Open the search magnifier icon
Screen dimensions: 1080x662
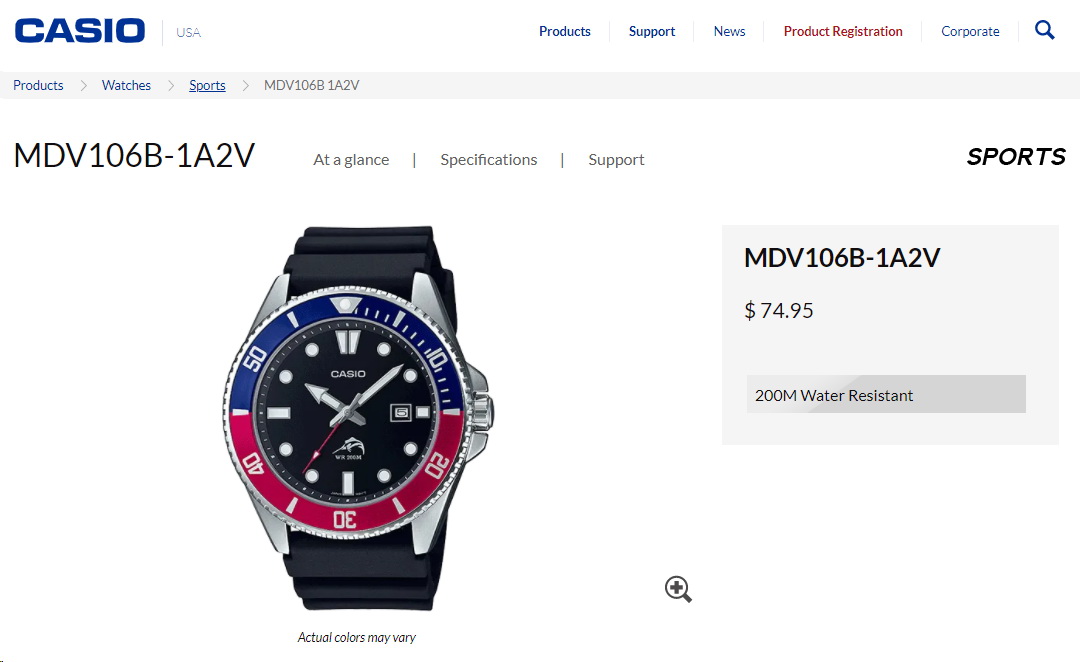(x=1044, y=30)
